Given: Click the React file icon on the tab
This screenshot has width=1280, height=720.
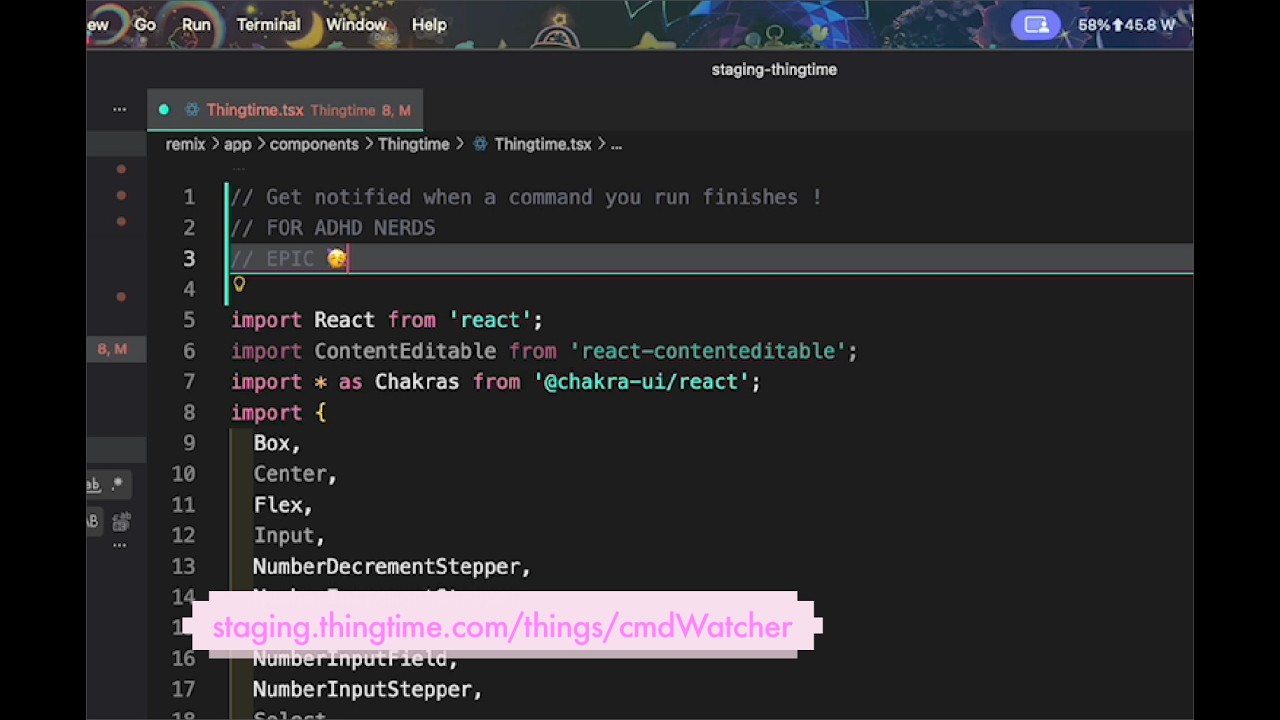Looking at the screenshot, I should click(x=191, y=110).
